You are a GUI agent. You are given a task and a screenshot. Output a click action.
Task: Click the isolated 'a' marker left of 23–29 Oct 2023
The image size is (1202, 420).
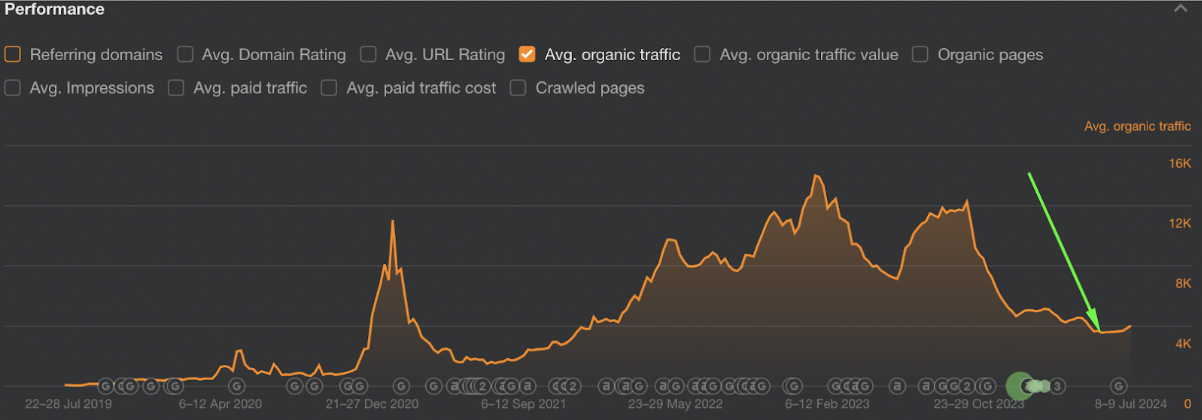coord(898,385)
